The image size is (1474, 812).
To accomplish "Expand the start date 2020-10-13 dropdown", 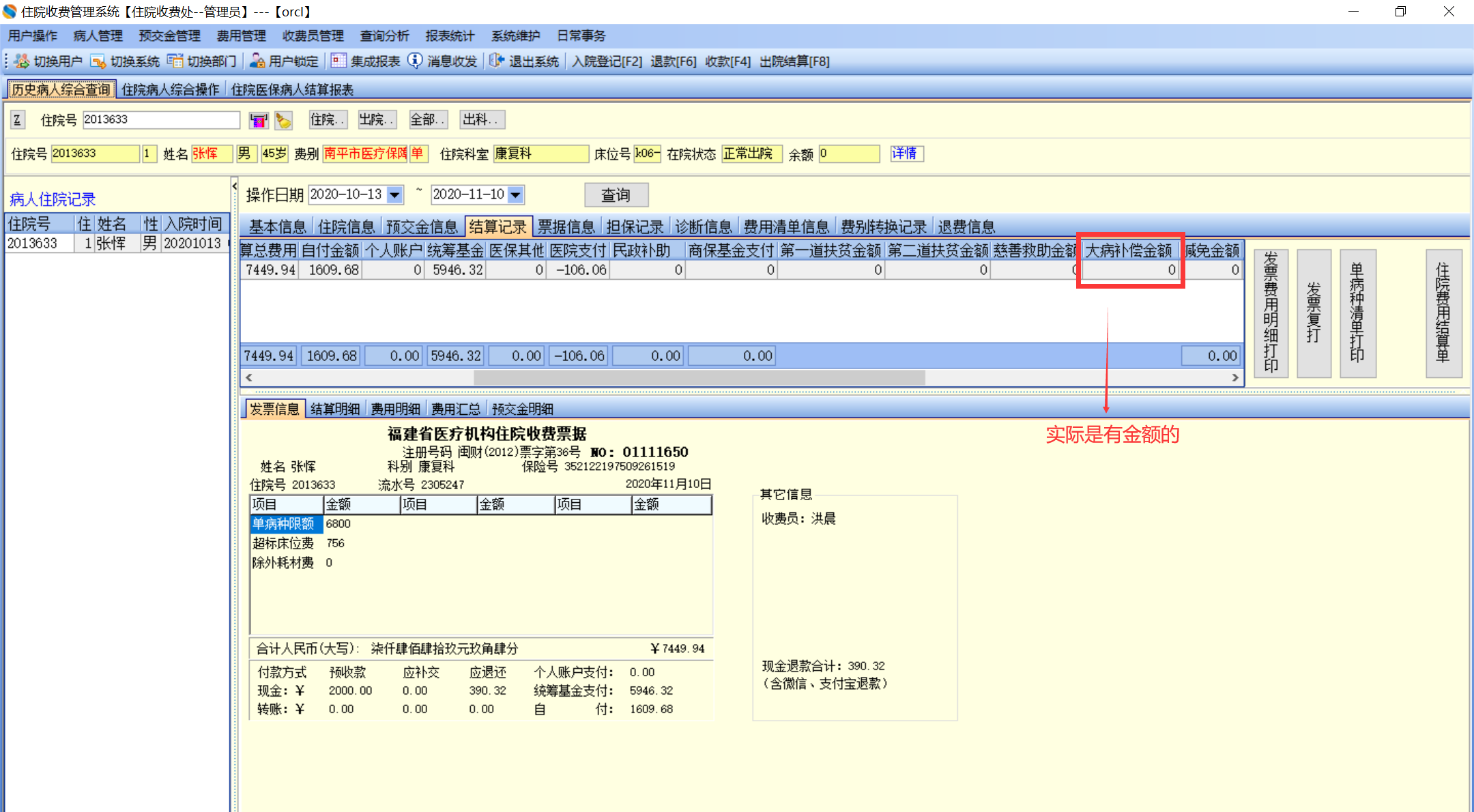I will tap(395, 195).
